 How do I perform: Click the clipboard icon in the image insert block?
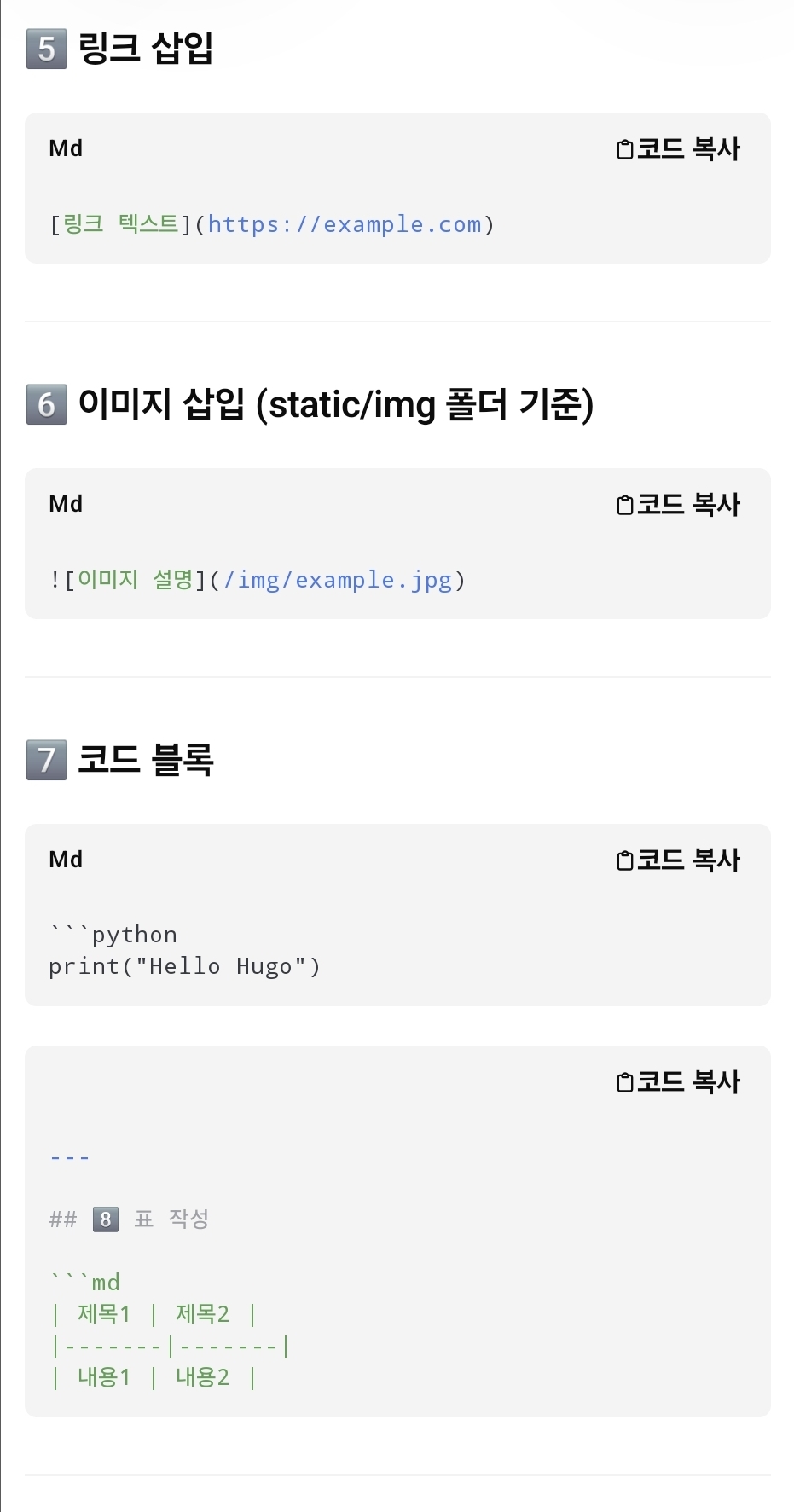(625, 506)
